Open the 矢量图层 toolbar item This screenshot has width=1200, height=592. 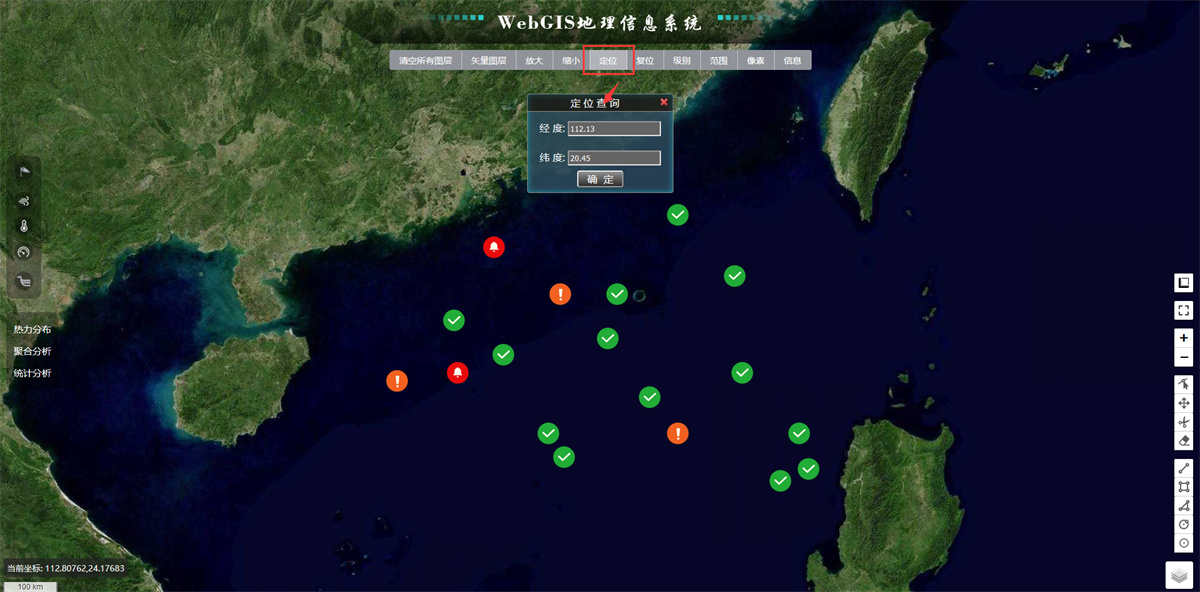489,61
